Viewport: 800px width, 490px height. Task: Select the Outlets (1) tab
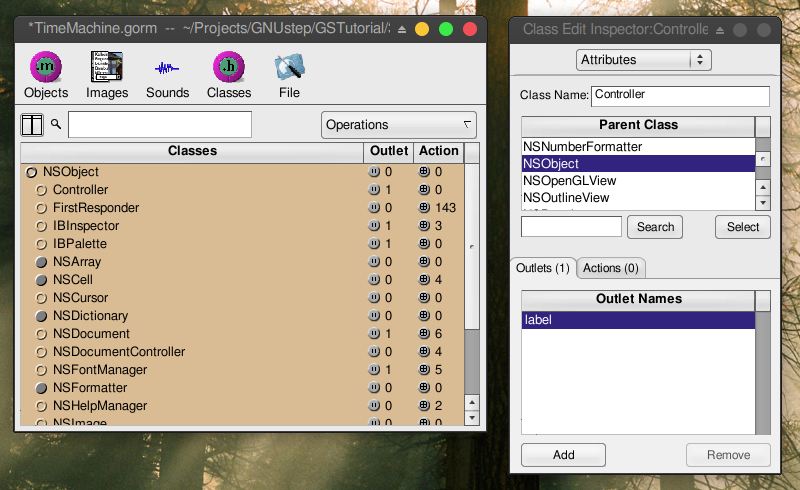coord(542,268)
